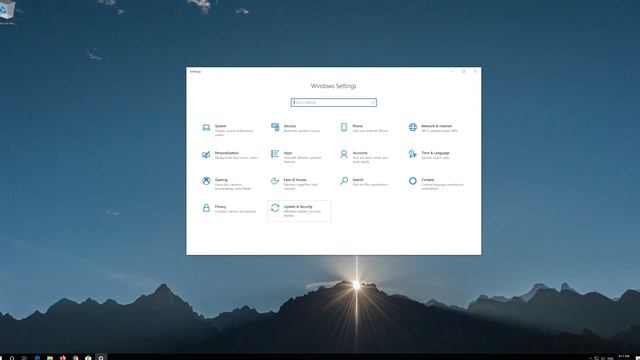Open the Time & Language icon
Image resolution: width=640 pixels, height=360 pixels.
click(413, 154)
